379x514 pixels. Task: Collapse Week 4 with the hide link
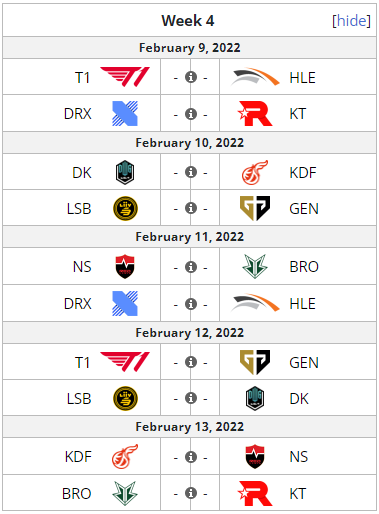(x=351, y=21)
